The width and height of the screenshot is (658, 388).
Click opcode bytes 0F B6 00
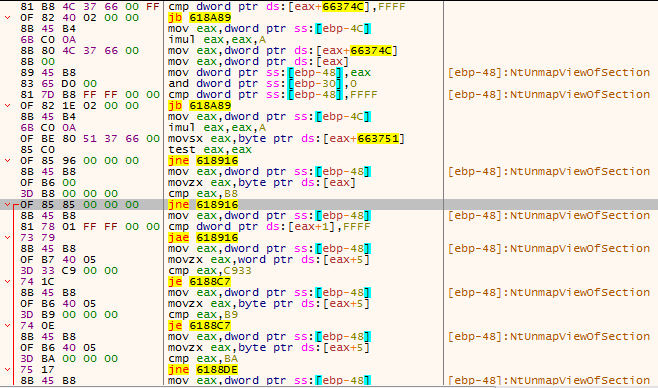pos(48,183)
